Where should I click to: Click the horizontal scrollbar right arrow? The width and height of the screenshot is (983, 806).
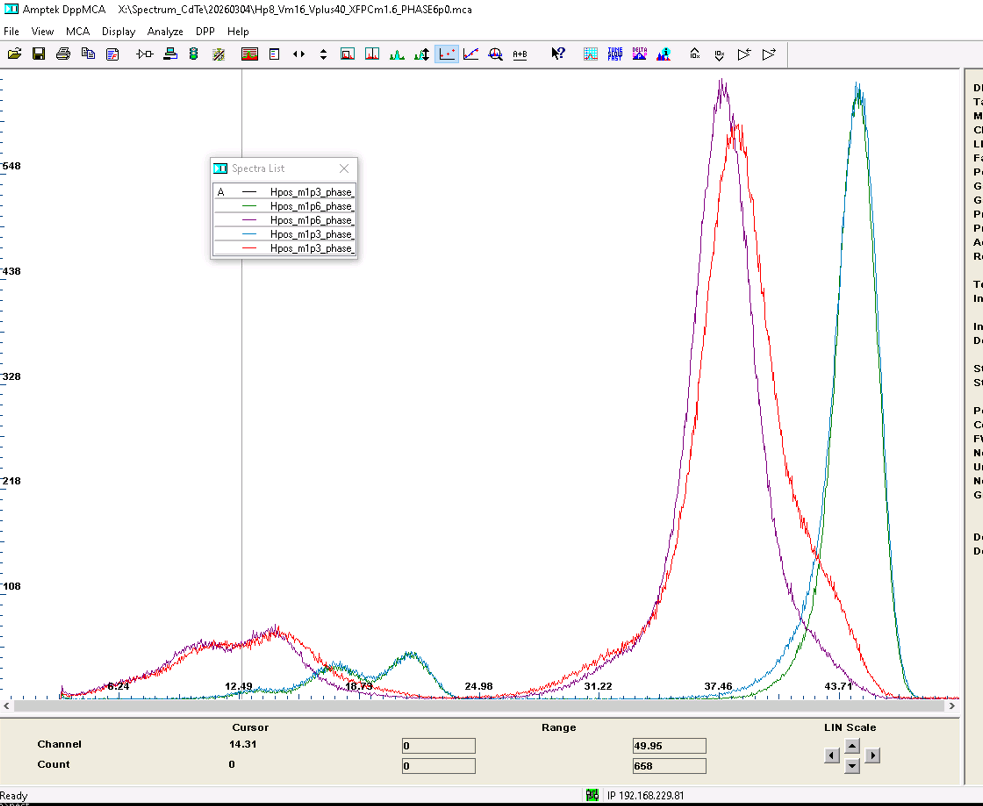pos(951,706)
